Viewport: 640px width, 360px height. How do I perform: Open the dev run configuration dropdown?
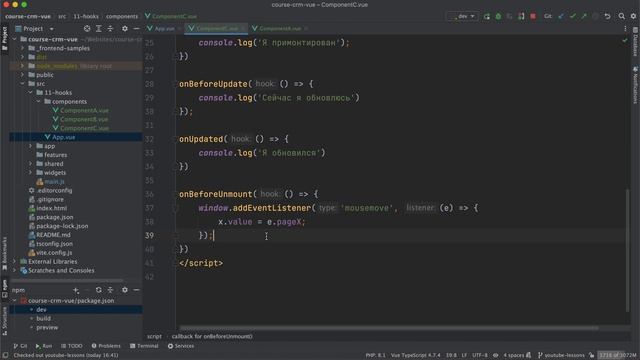(463, 16)
